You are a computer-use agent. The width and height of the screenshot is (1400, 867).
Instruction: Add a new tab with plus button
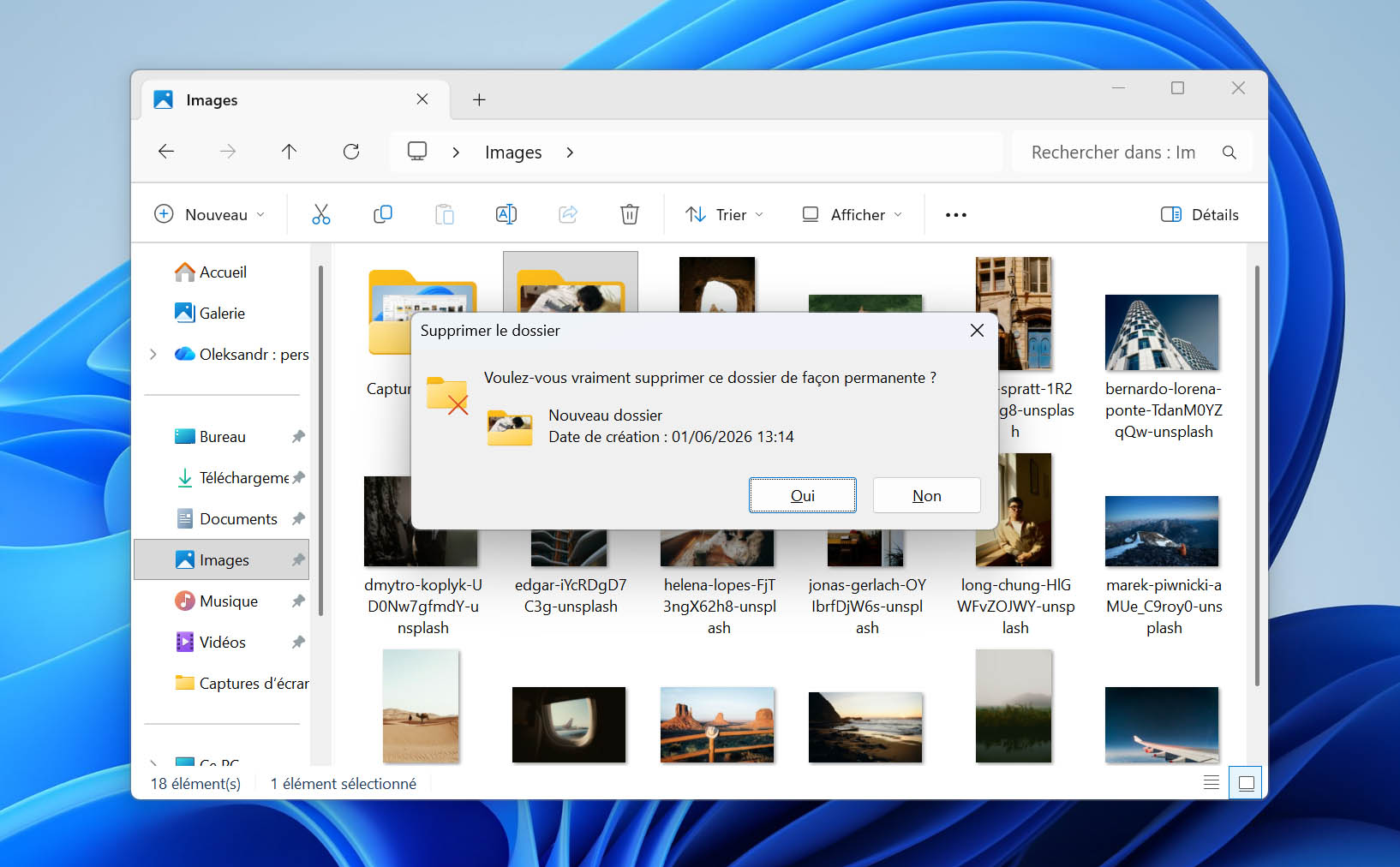coord(479,100)
